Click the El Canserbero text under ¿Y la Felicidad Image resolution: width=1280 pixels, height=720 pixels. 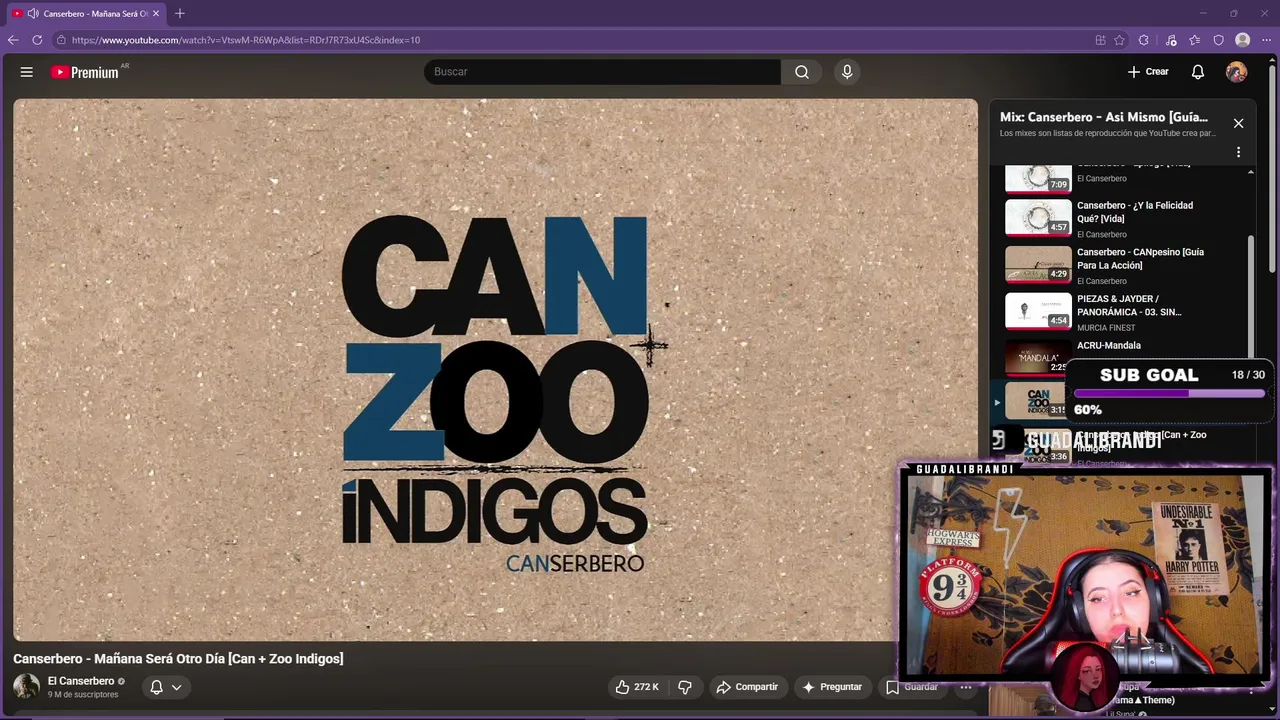pyautogui.click(x=1102, y=234)
